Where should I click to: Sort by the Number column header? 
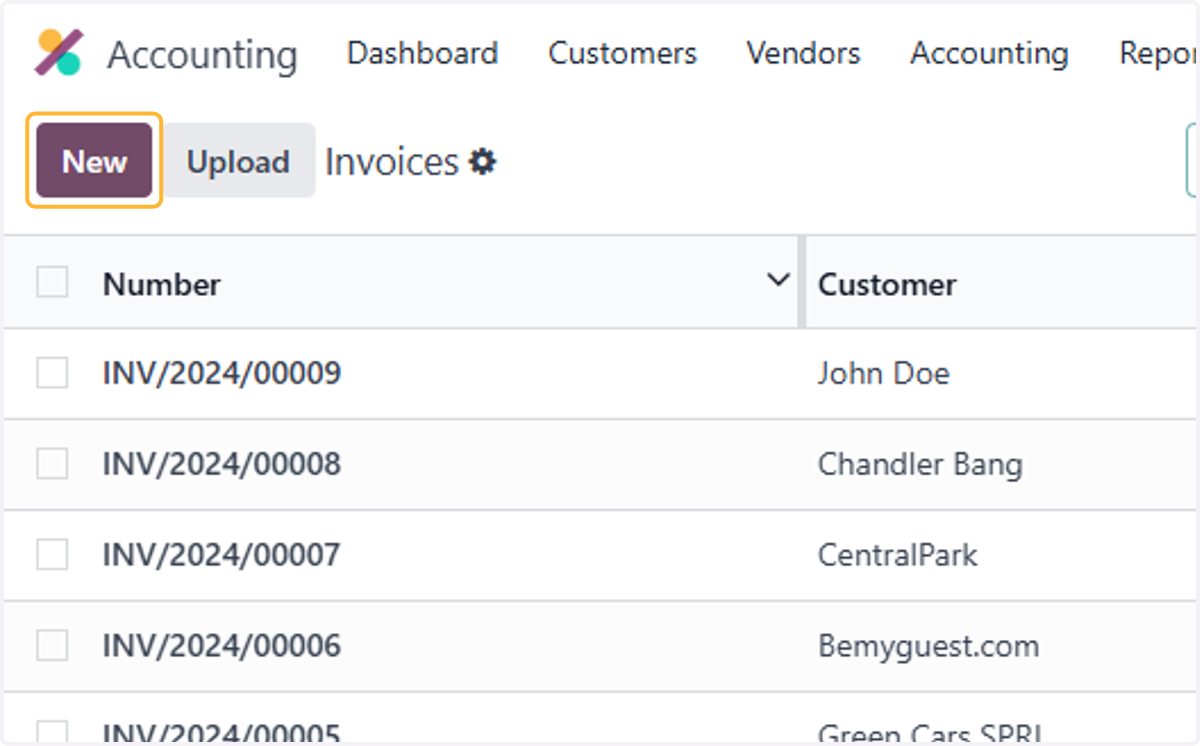point(161,284)
